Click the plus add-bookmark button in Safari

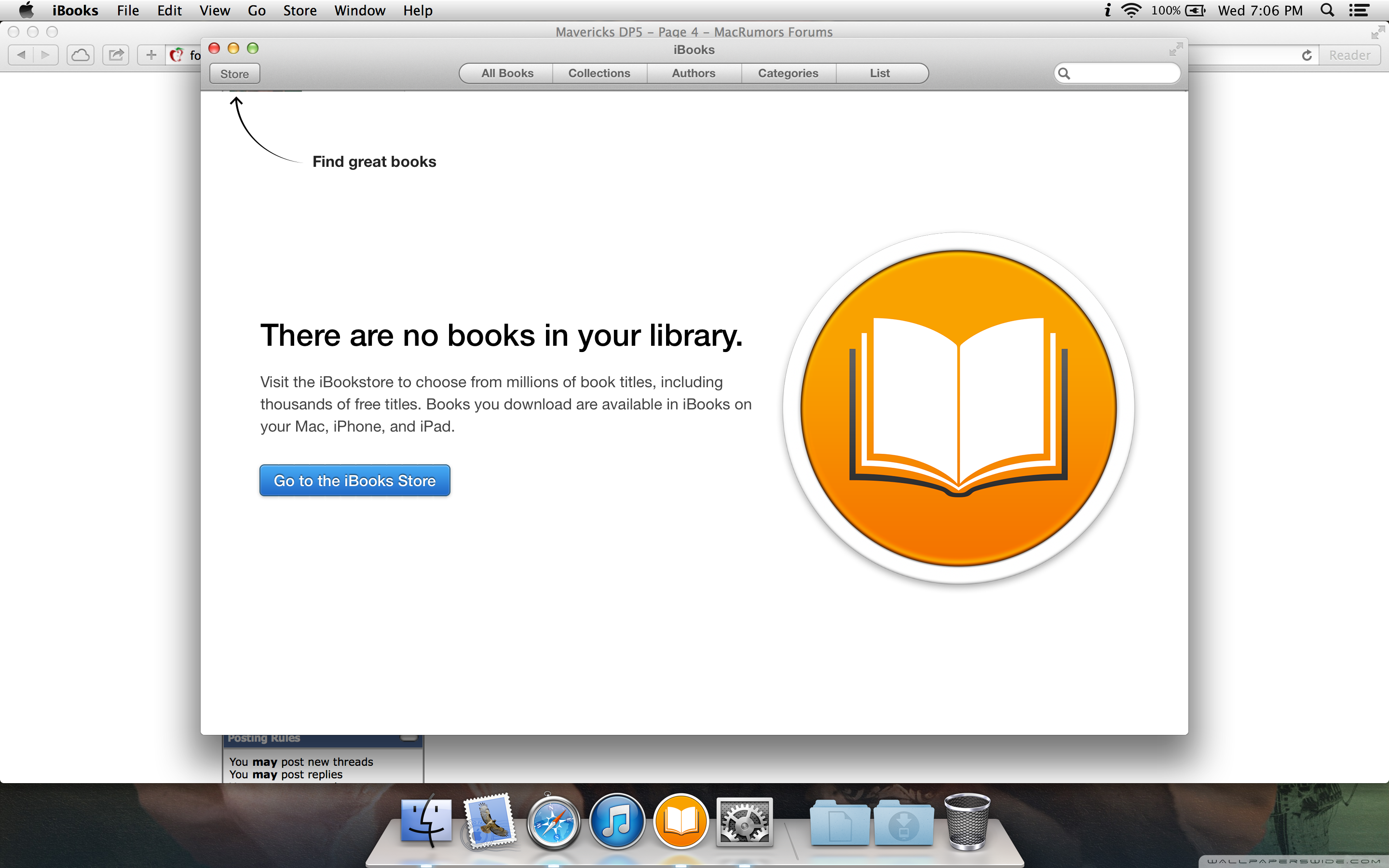151,54
